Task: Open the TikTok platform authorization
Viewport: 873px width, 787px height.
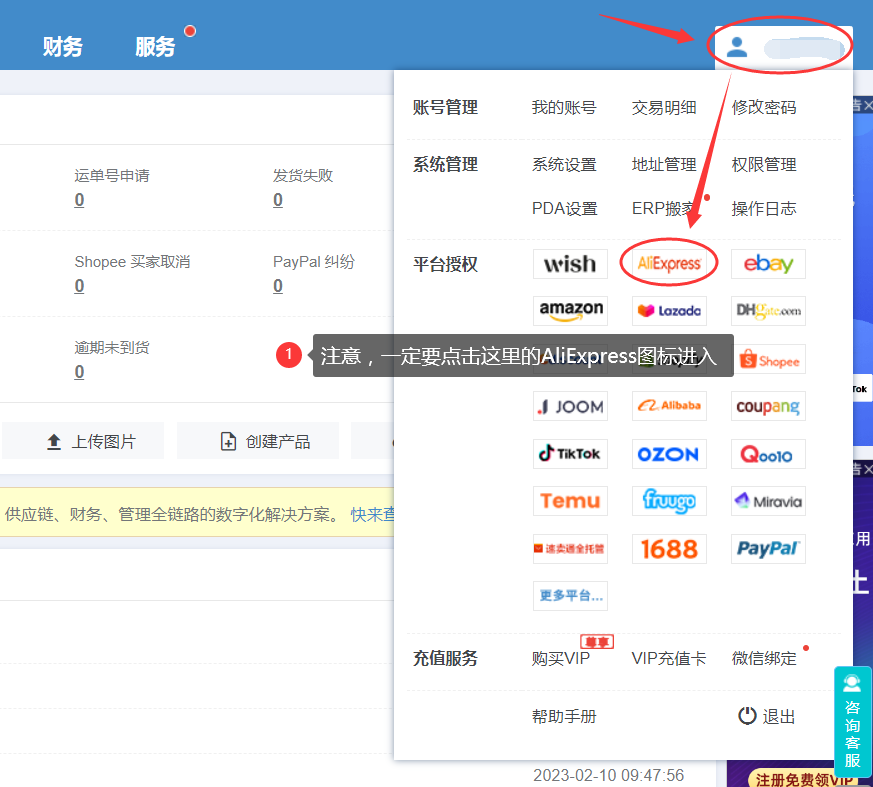Action: pyautogui.click(x=570, y=454)
